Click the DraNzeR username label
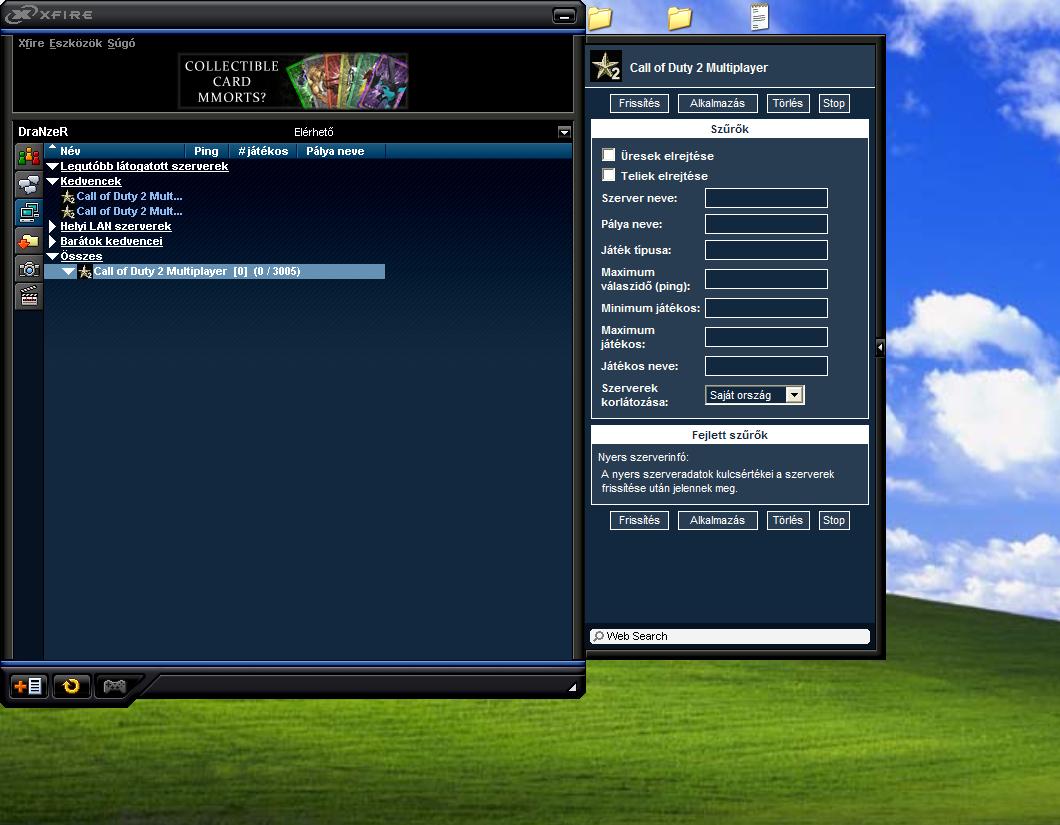The image size is (1060, 825). pos(43,132)
